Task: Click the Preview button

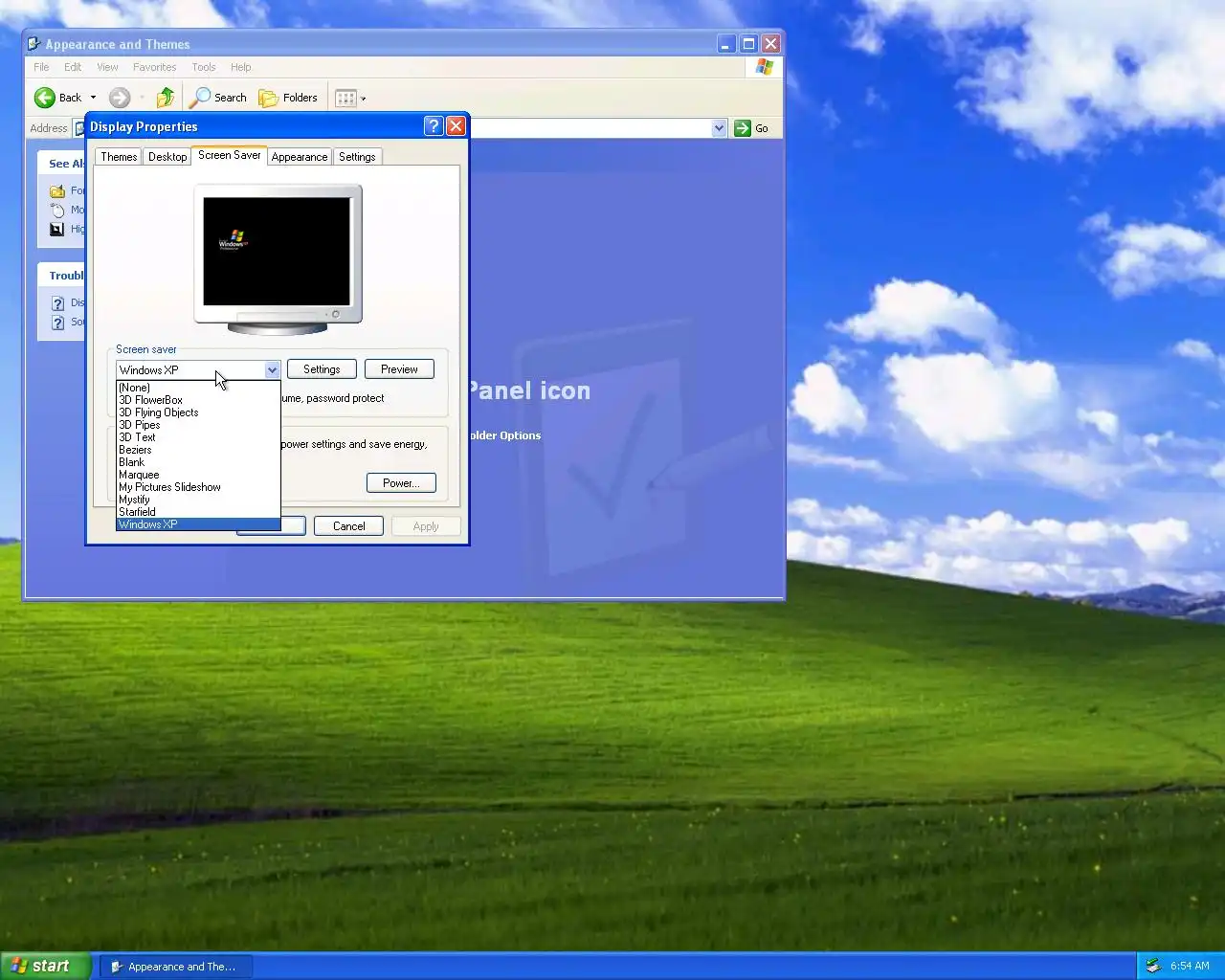Action: pyautogui.click(x=399, y=369)
